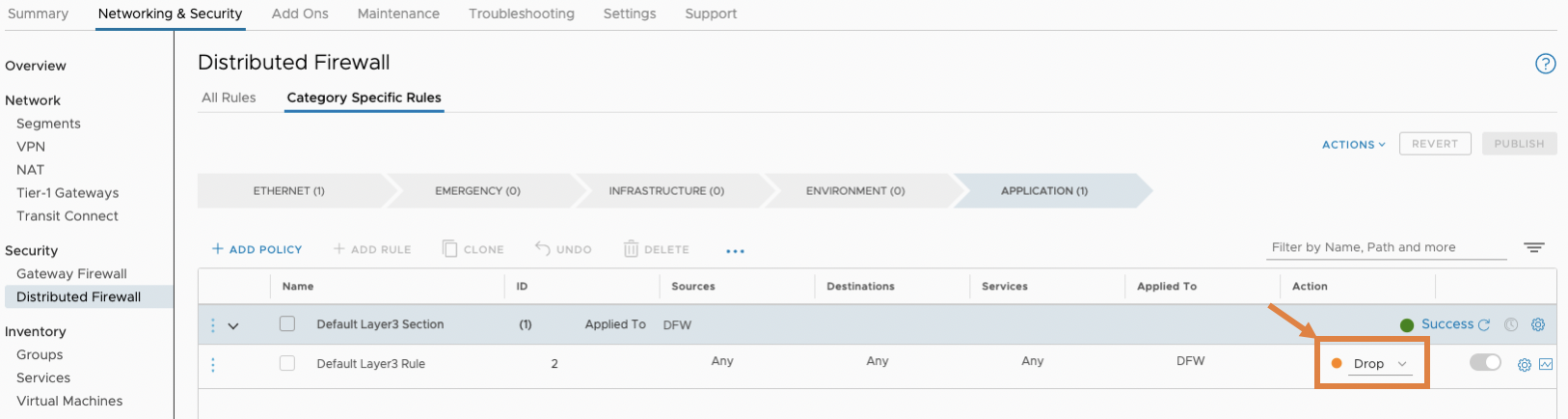This screenshot has width=1568, height=419.
Task: Collapse the Default Layer3 Section chevron
Action: click(x=233, y=326)
